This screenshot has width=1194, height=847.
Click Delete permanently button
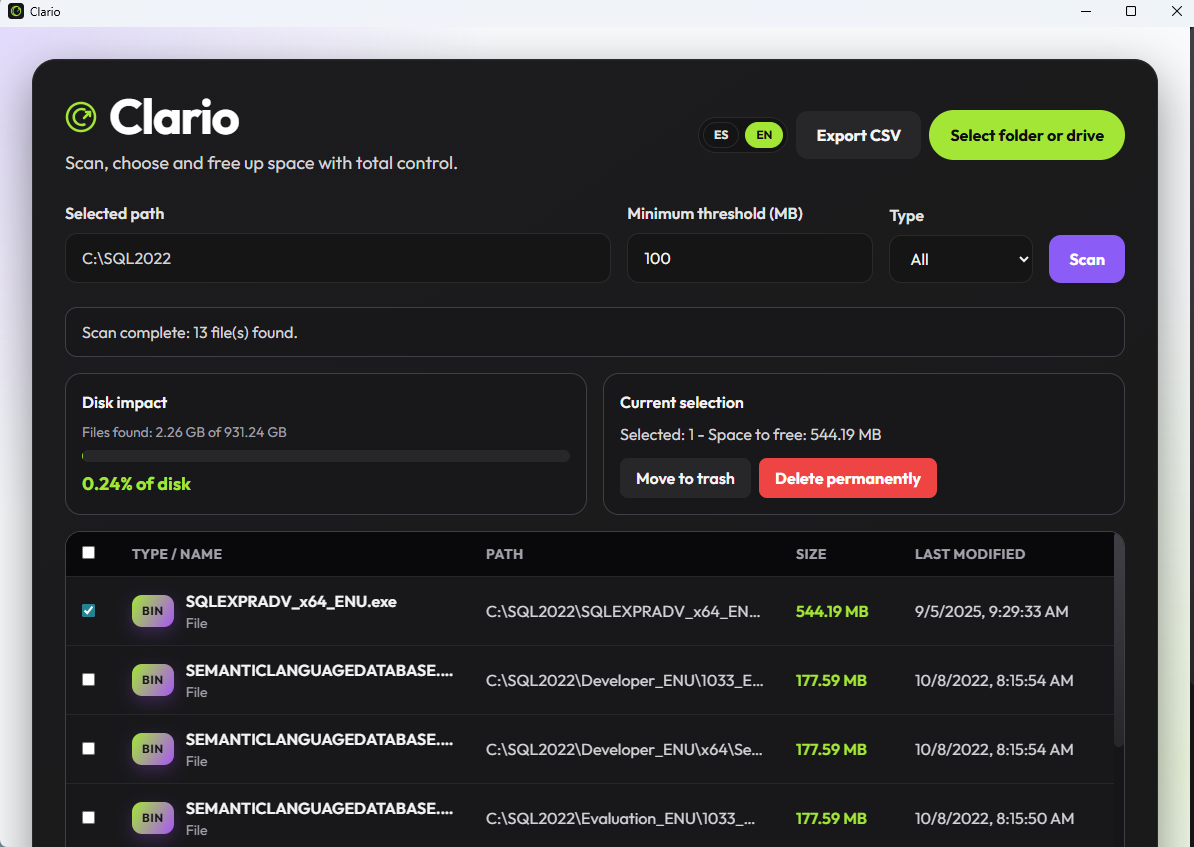click(848, 478)
